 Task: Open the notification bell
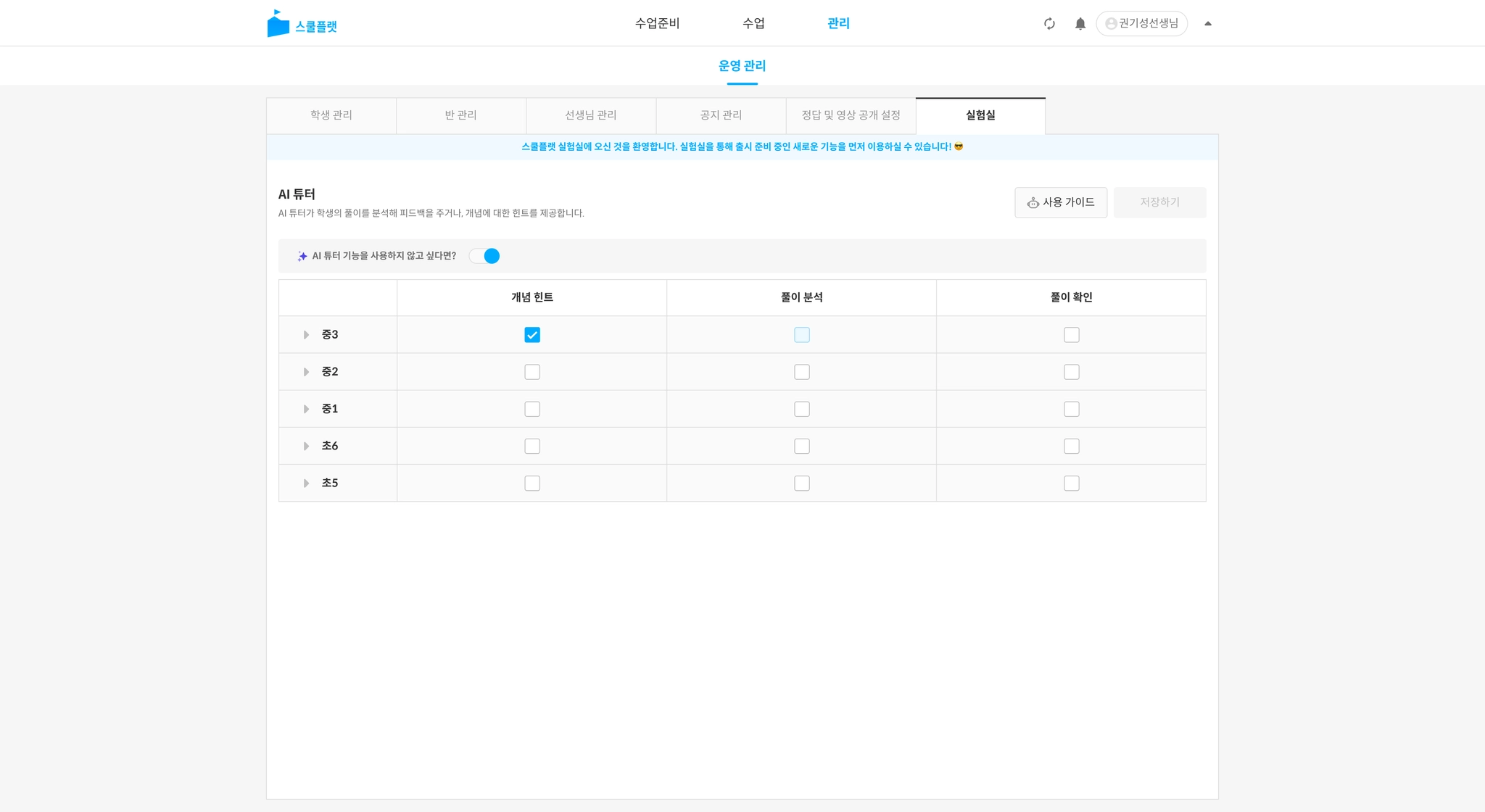tap(1080, 24)
